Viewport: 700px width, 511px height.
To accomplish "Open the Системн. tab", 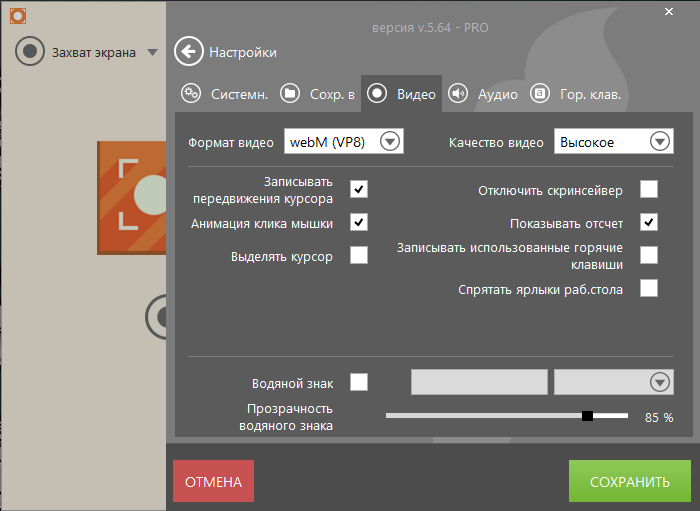I will point(225,94).
